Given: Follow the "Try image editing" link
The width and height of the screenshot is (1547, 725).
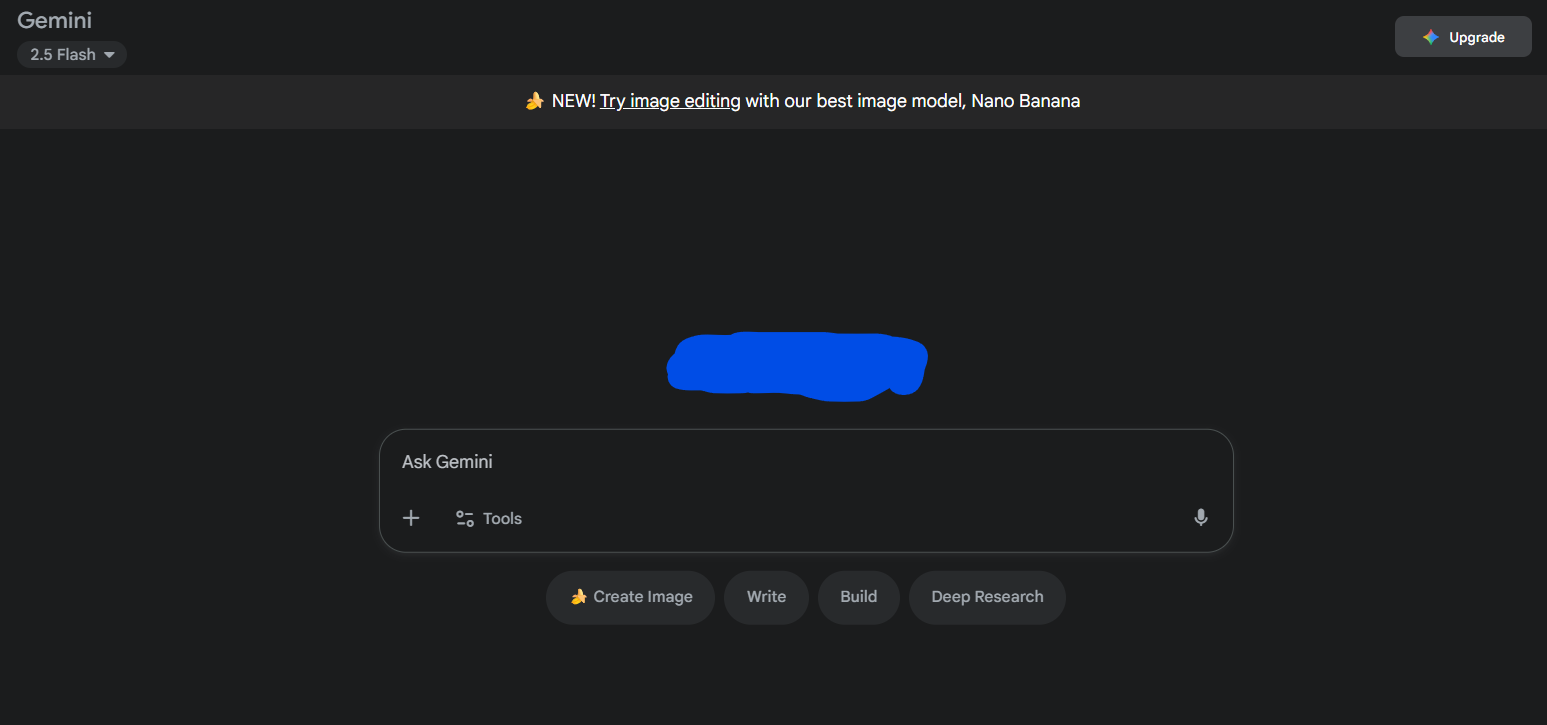Looking at the screenshot, I should 670,101.
